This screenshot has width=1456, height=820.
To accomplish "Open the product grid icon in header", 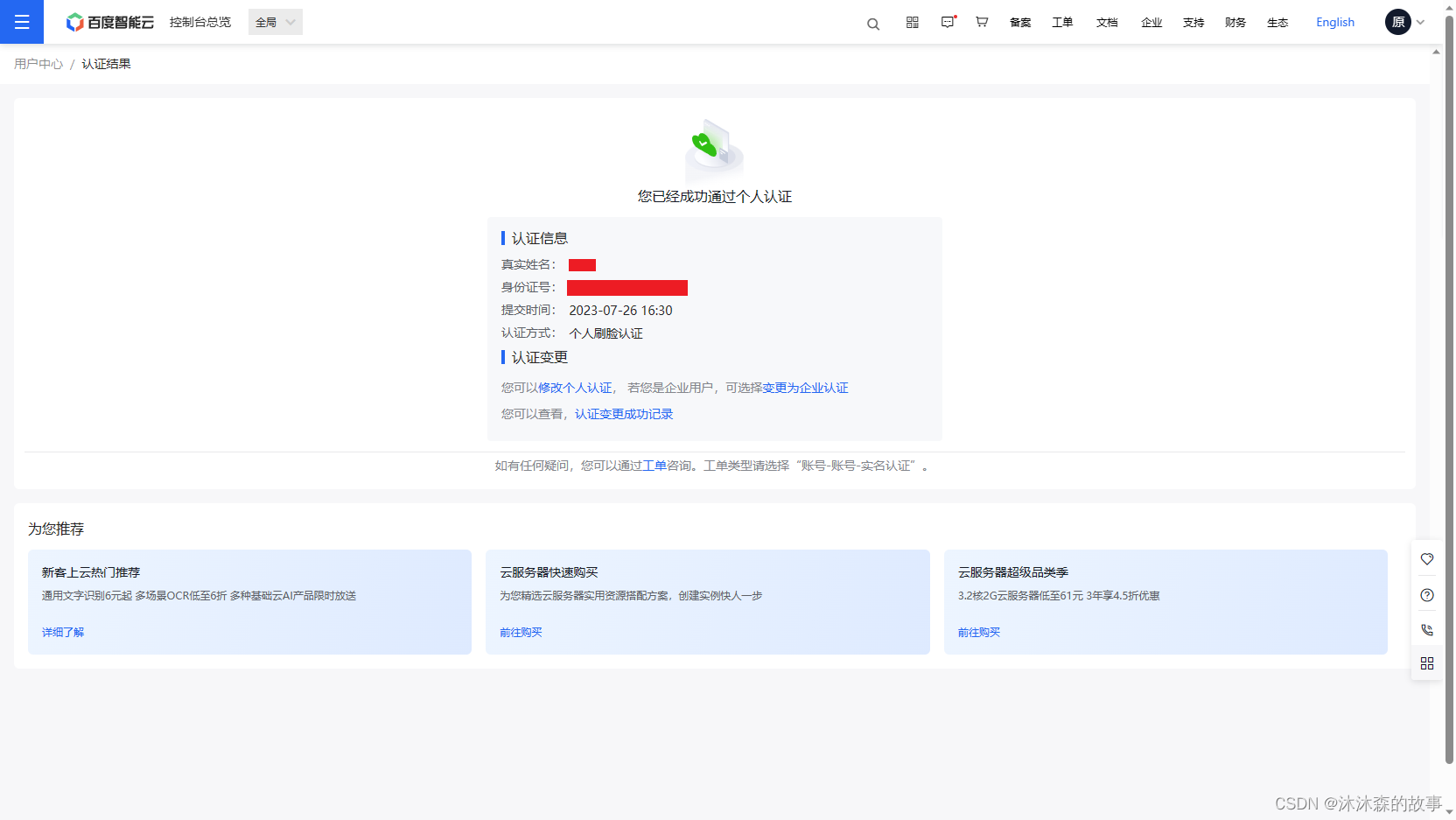I will tap(913, 22).
